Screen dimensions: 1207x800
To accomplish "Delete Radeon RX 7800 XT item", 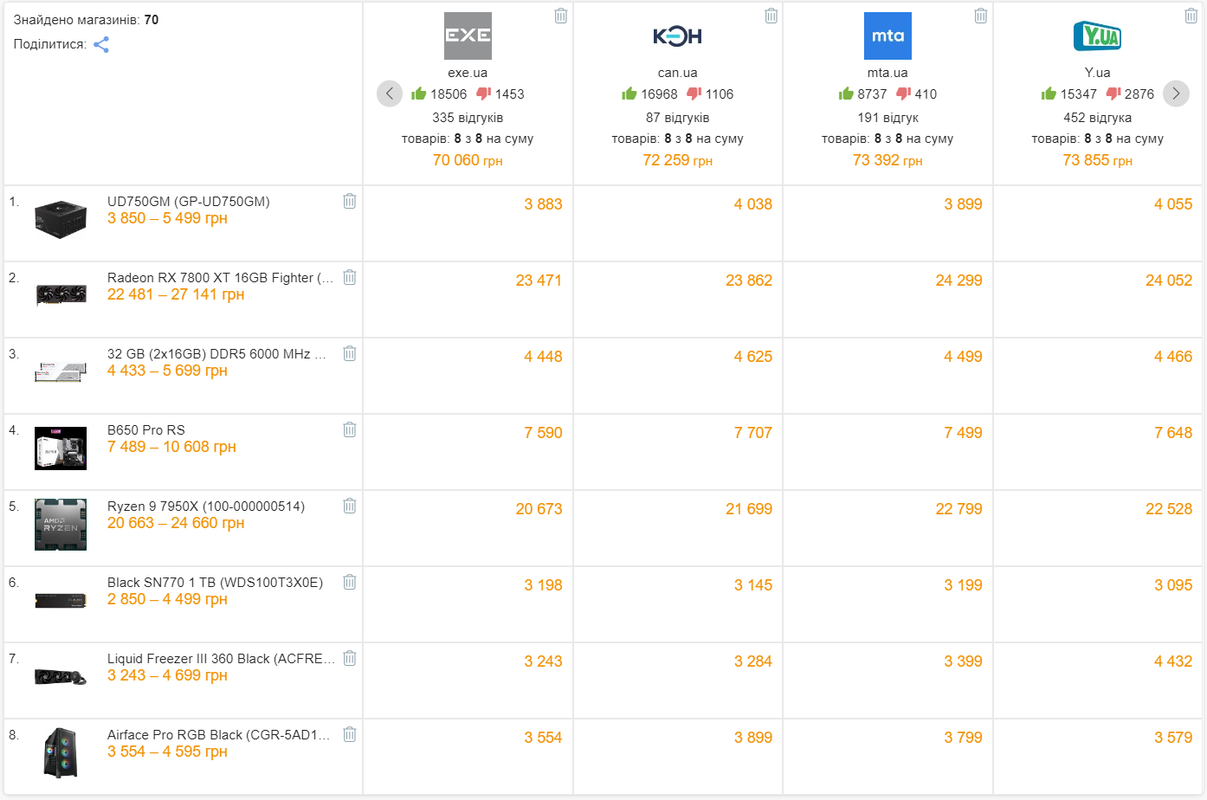I will (349, 277).
